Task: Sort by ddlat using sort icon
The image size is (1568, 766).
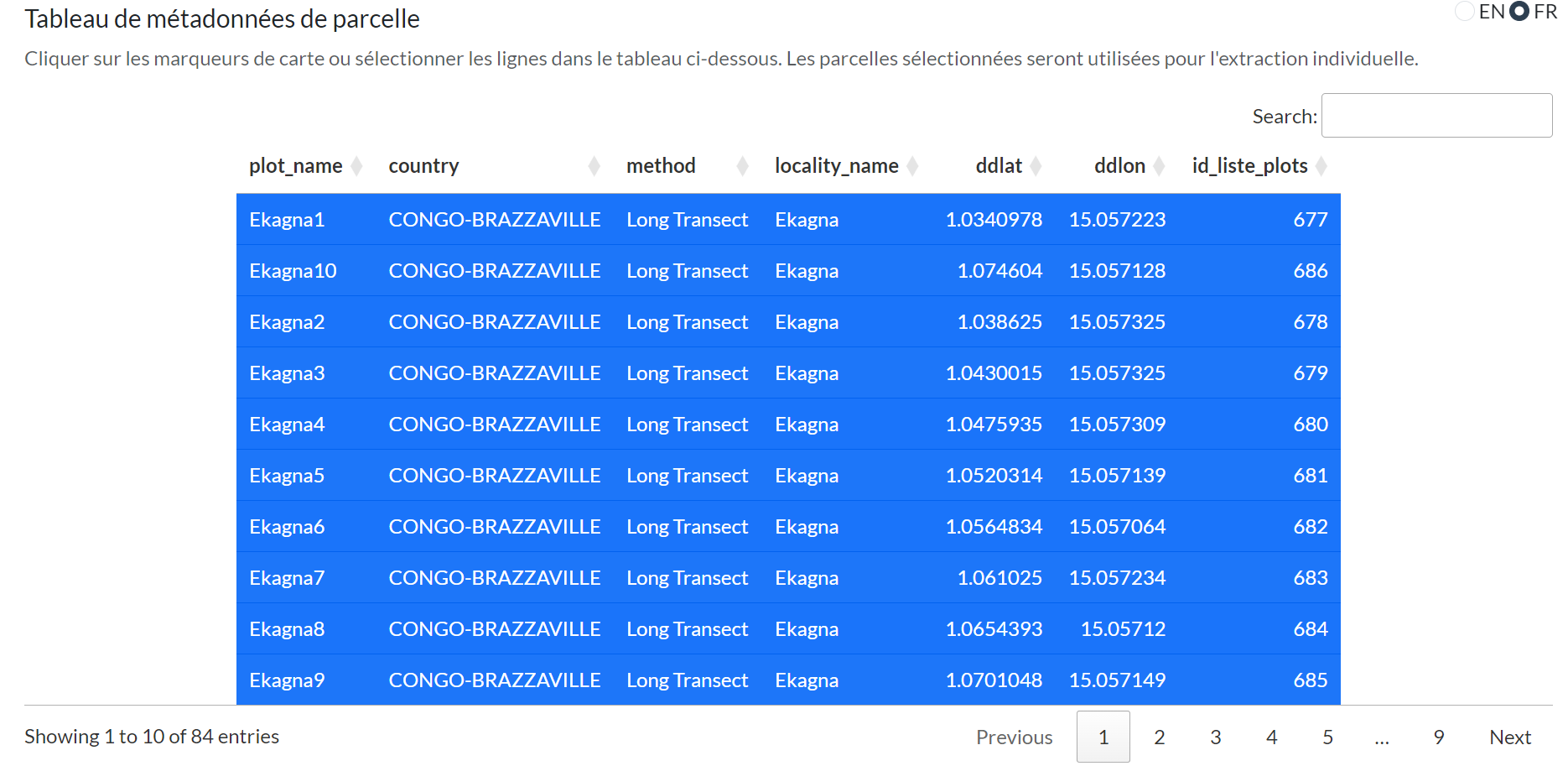Action: pos(1036,166)
